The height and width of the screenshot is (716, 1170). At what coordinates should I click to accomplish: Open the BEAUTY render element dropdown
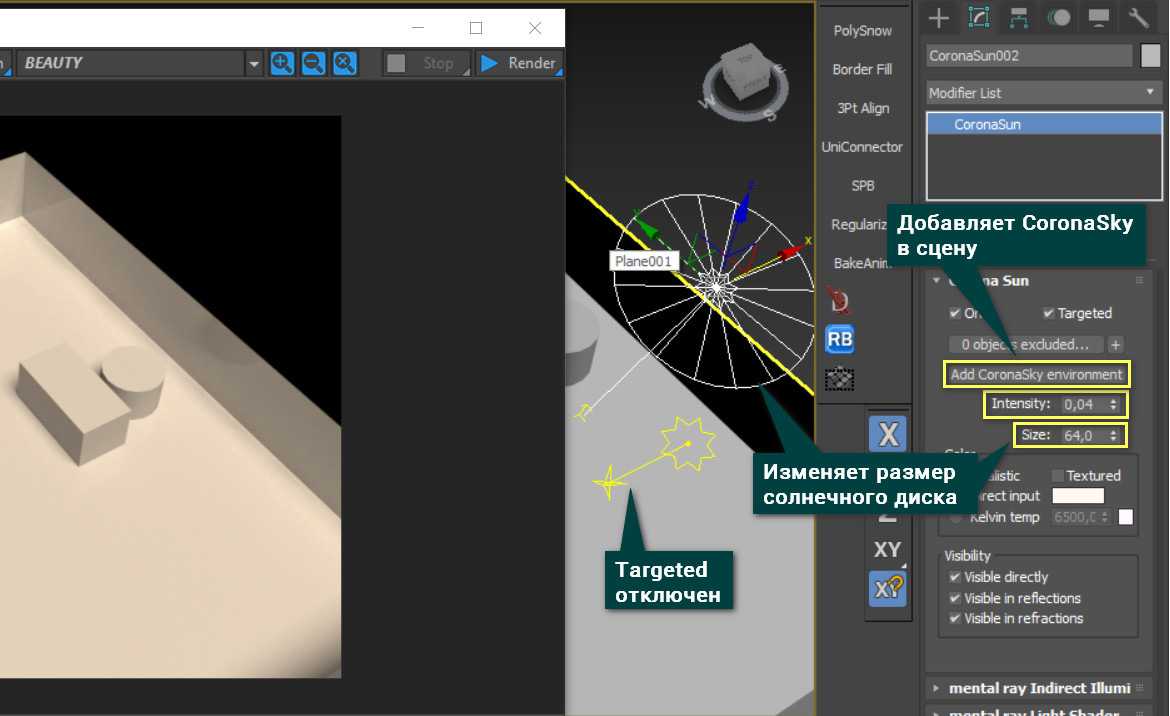[140, 63]
